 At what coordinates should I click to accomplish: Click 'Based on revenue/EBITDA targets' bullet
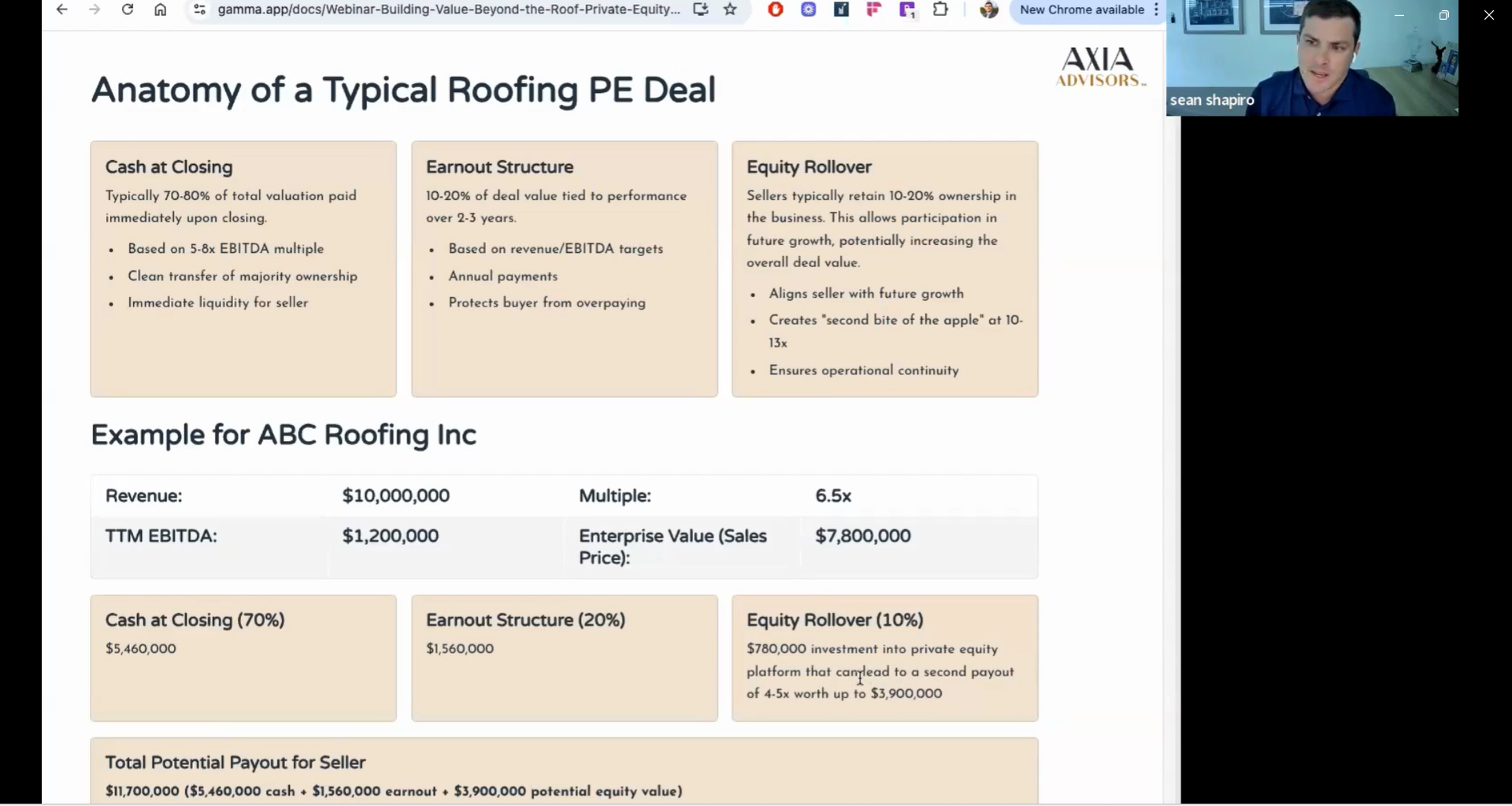point(556,248)
